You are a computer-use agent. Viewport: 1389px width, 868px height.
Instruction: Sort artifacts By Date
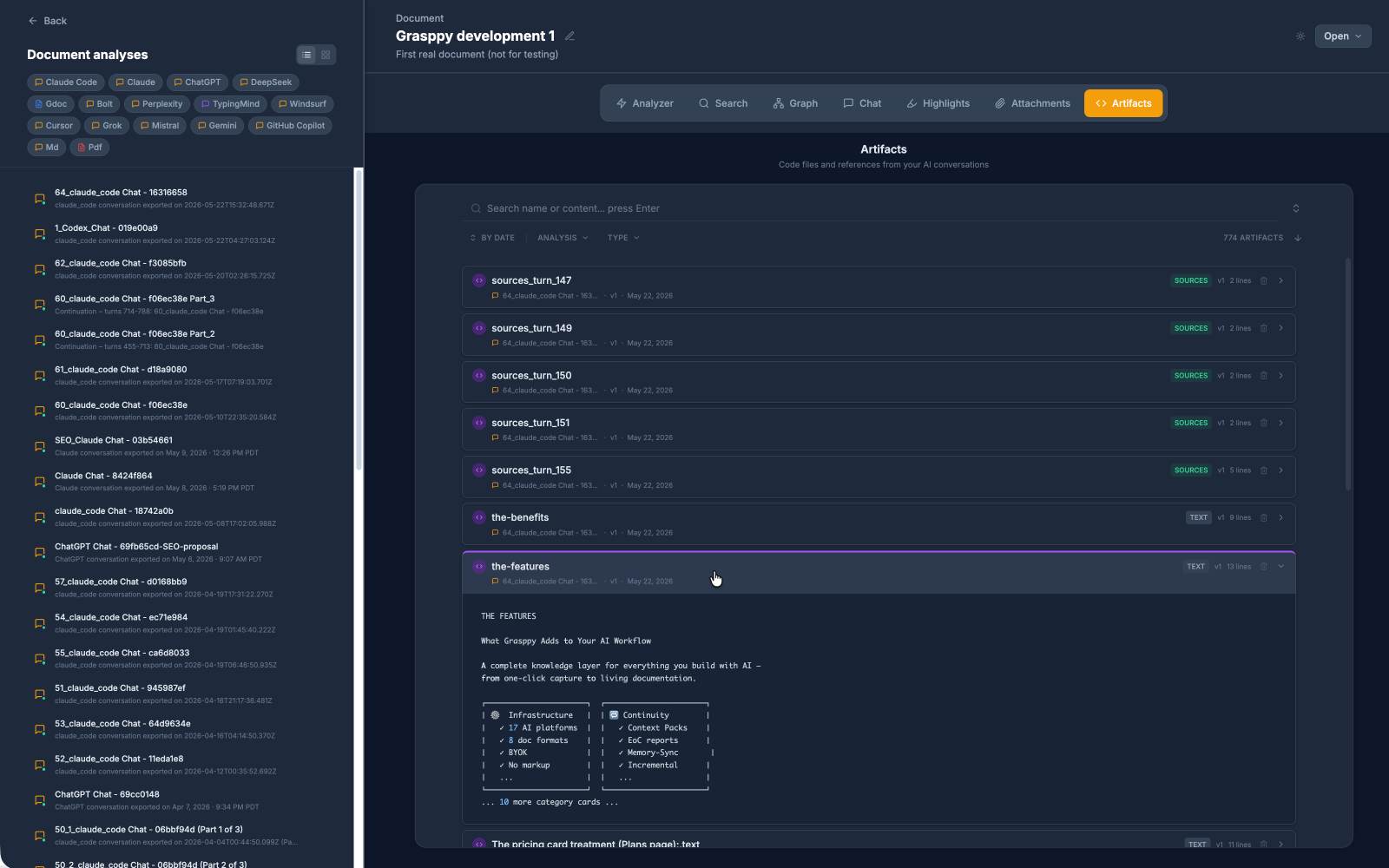click(492, 238)
